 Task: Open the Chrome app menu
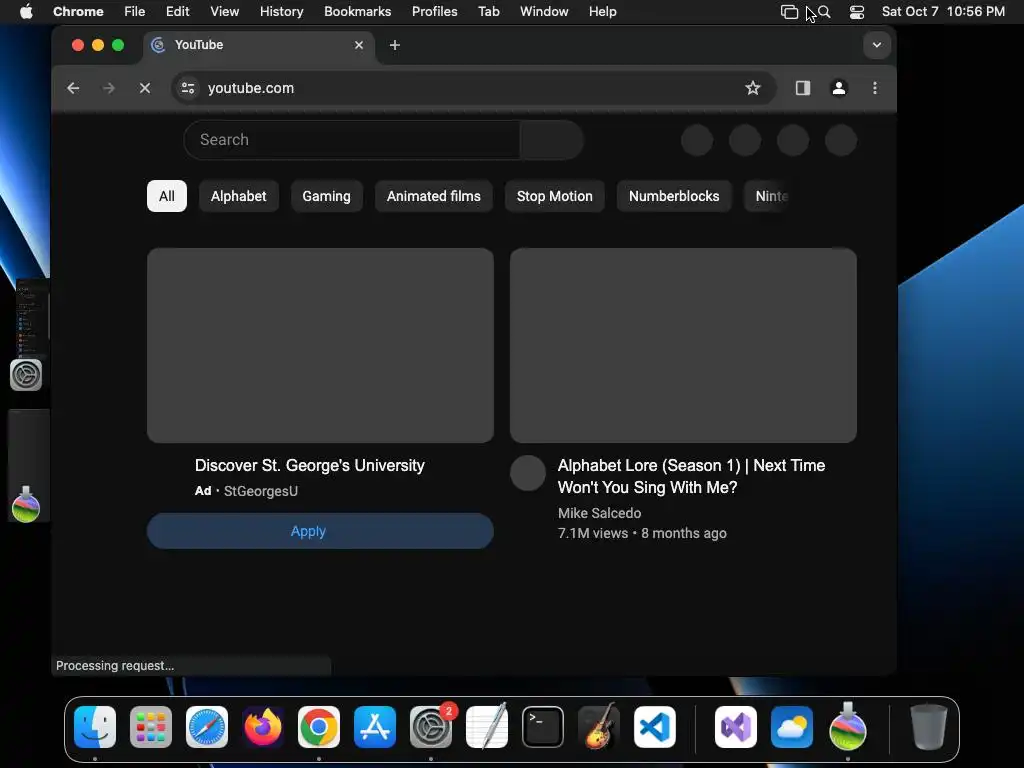click(x=78, y=12)
